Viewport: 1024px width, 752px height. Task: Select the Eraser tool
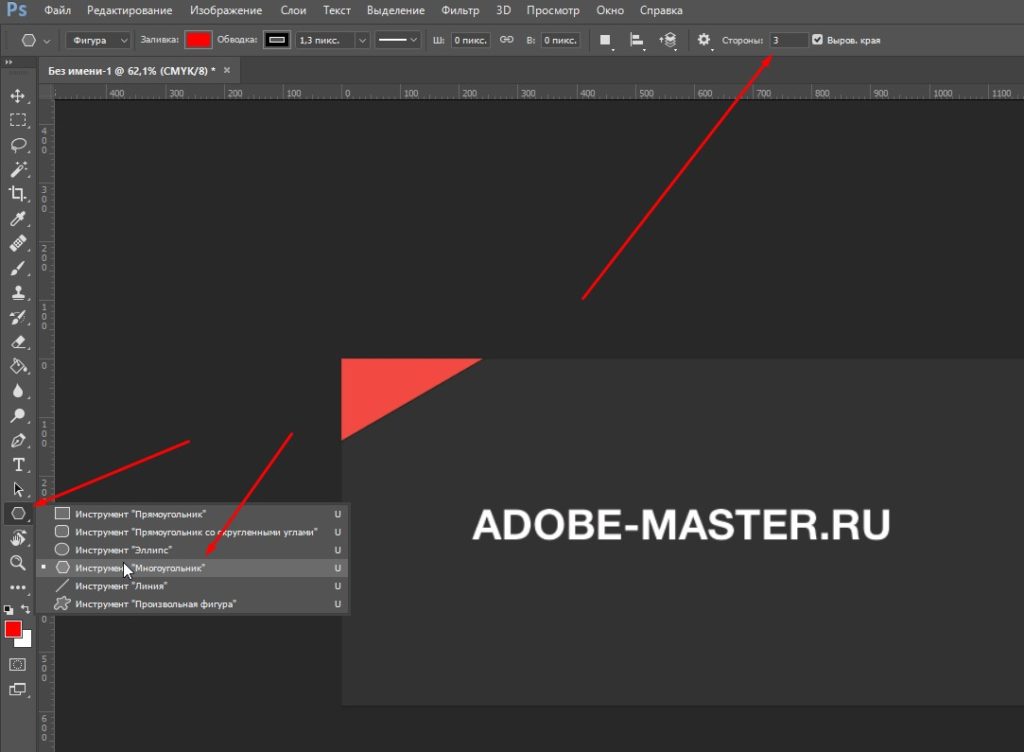18,342
